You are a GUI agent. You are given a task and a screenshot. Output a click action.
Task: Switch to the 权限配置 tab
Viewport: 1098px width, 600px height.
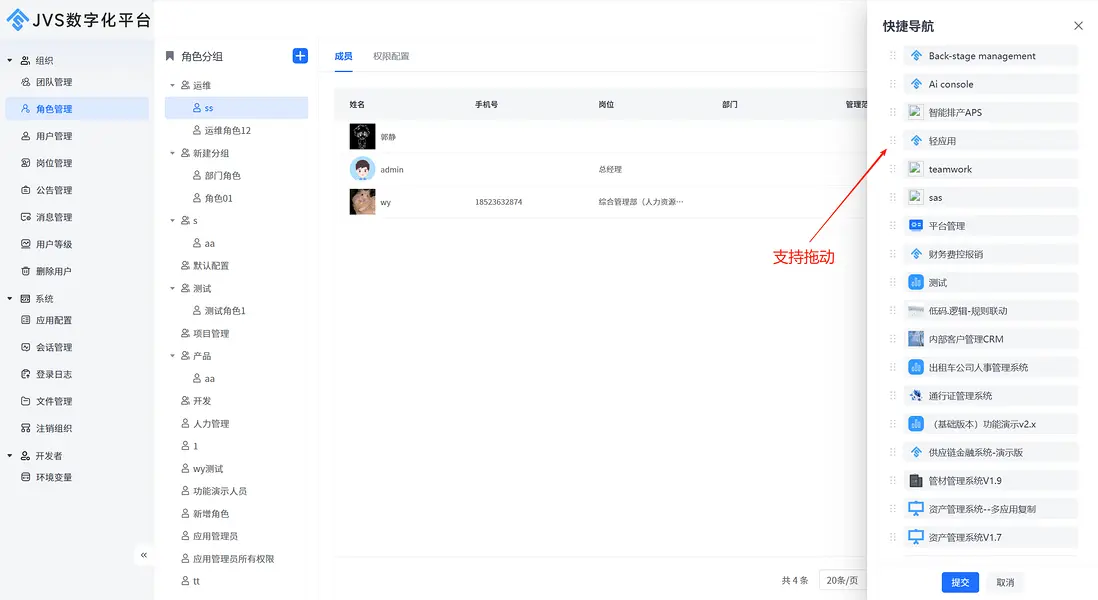(x=391, y=56)
